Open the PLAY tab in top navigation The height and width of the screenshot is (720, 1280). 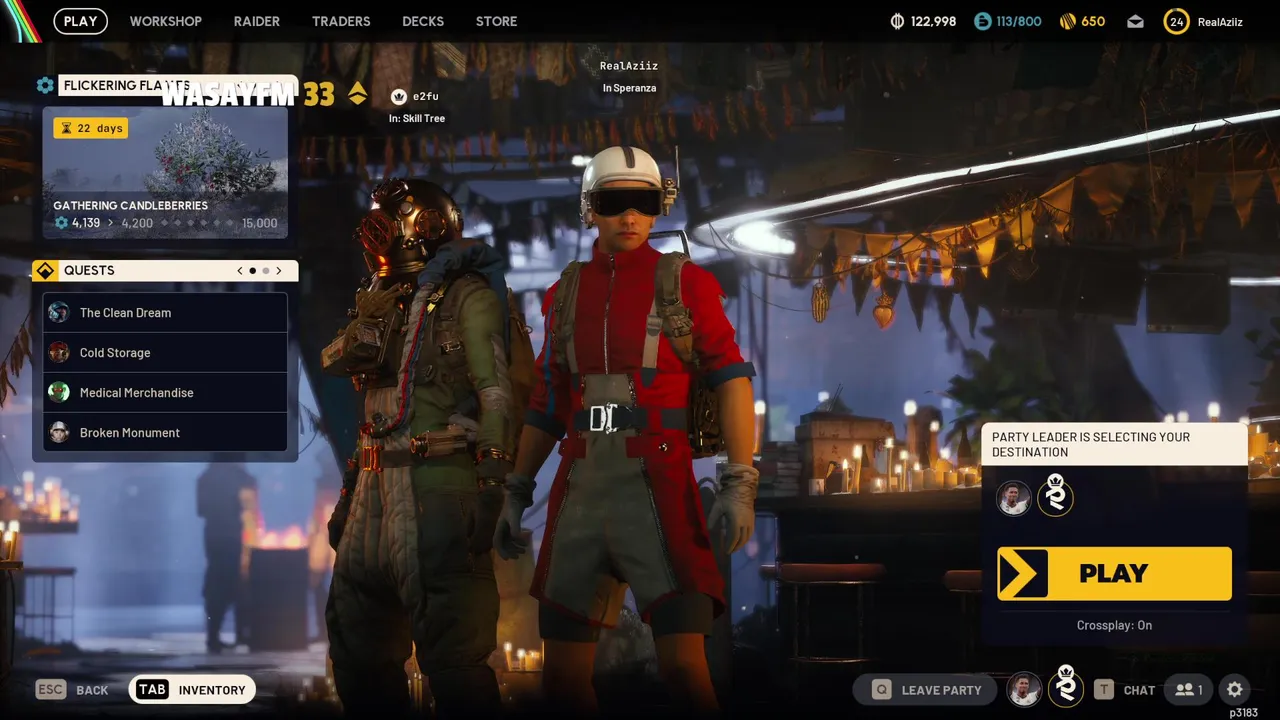point(80,21)
